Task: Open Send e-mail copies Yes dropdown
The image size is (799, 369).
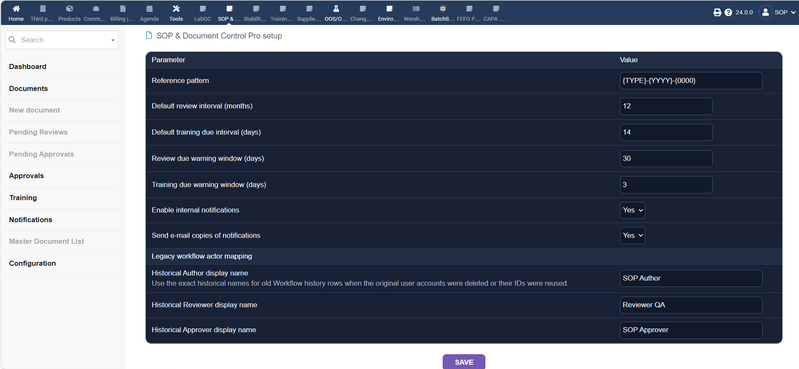Action: coord(632,235)
